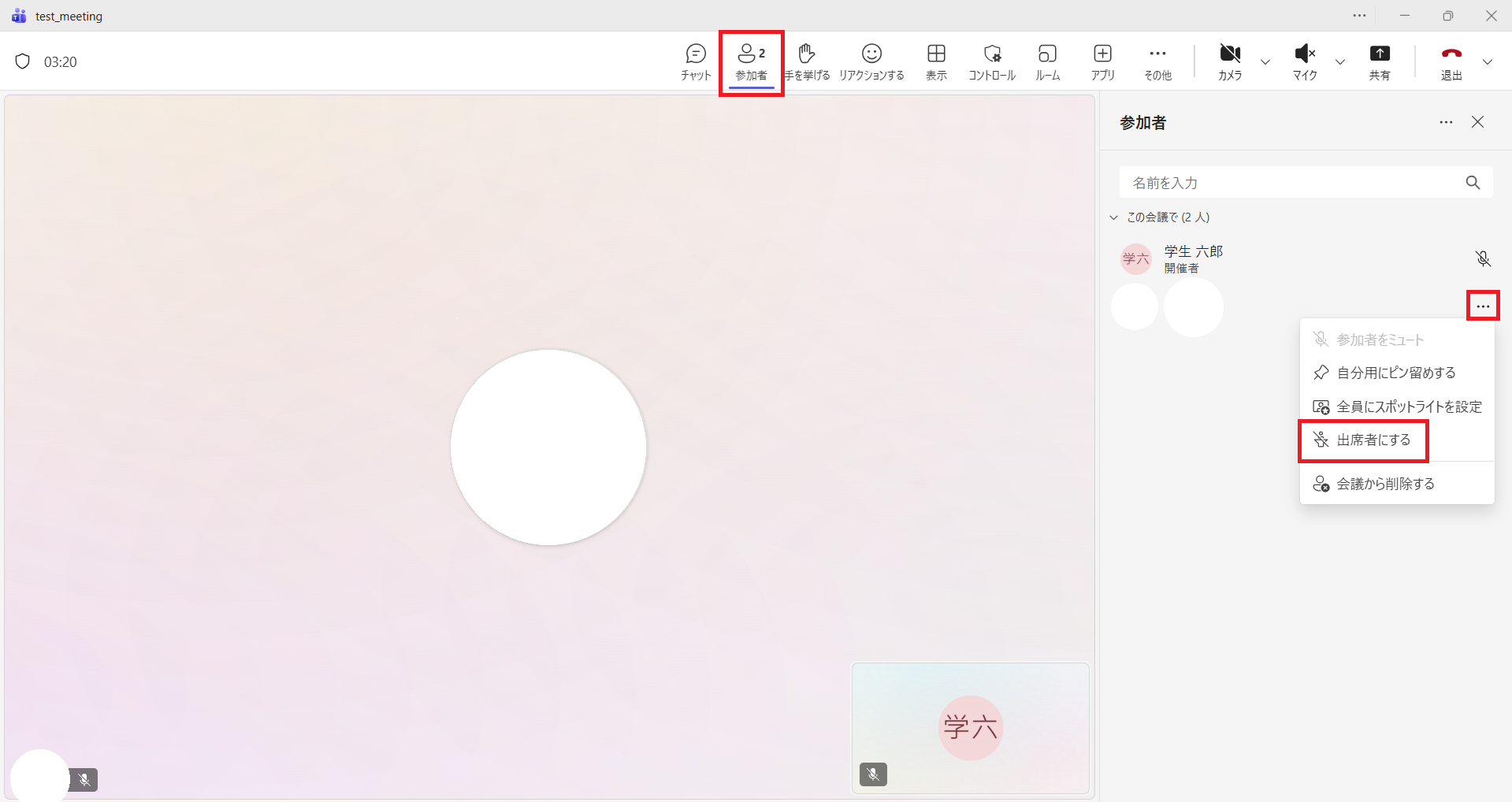The height and width of the screenshot is (802, 1512).
Task: Open the chat (チャット) panel
Action: (696, 61)
